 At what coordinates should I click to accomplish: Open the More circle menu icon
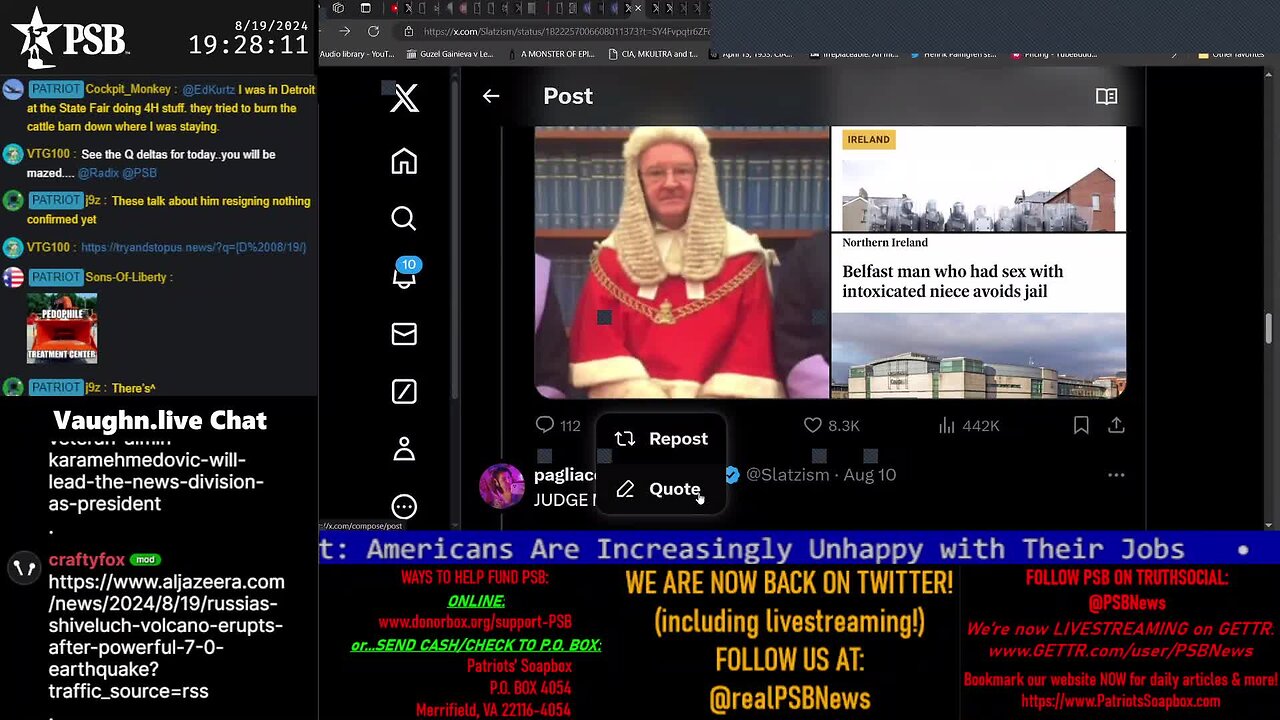pos(404,506)
